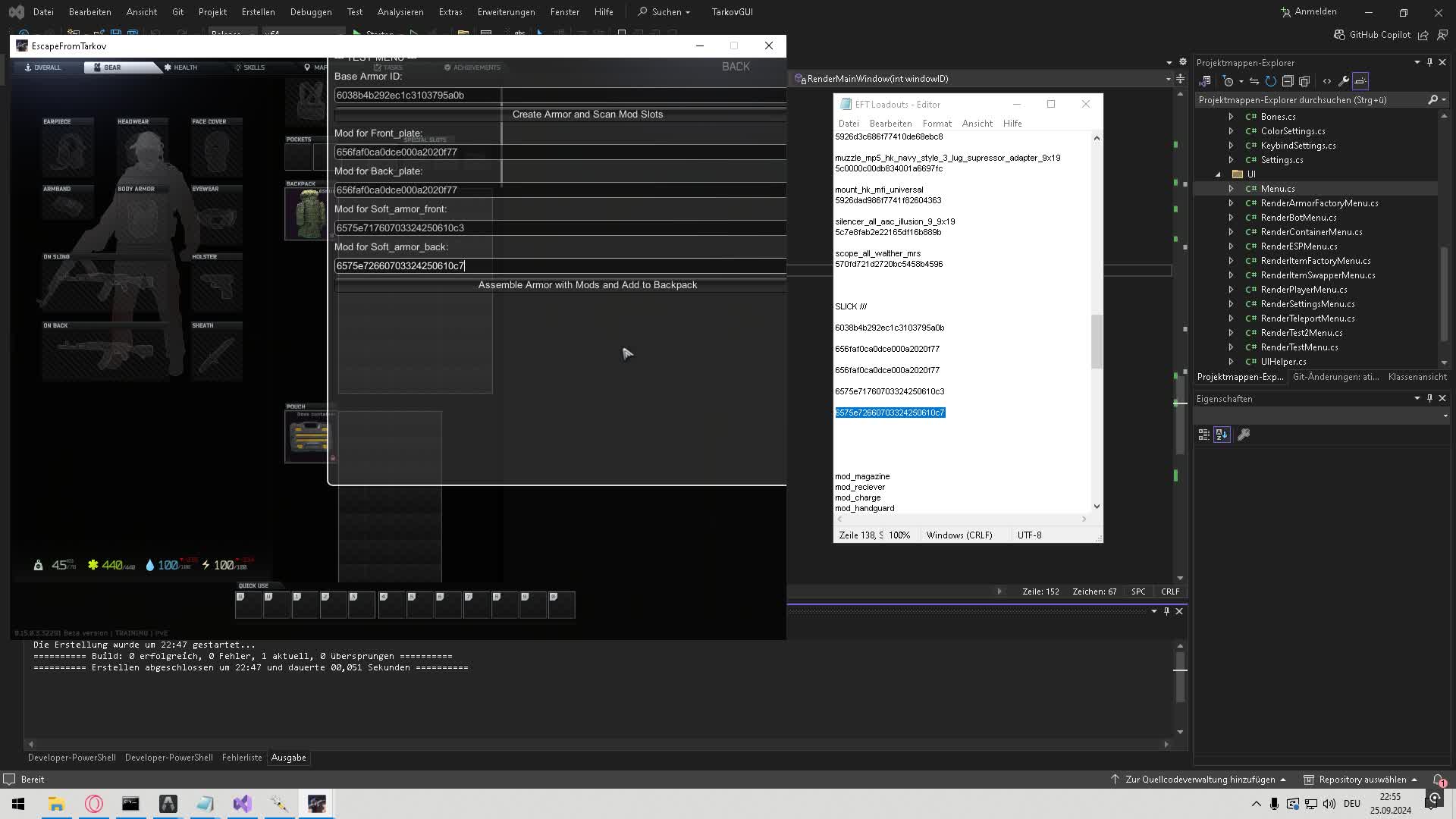This screenshot has width=1456, height=819.
Task: Click Assemble Armor with Mods button
Action: 560,285
